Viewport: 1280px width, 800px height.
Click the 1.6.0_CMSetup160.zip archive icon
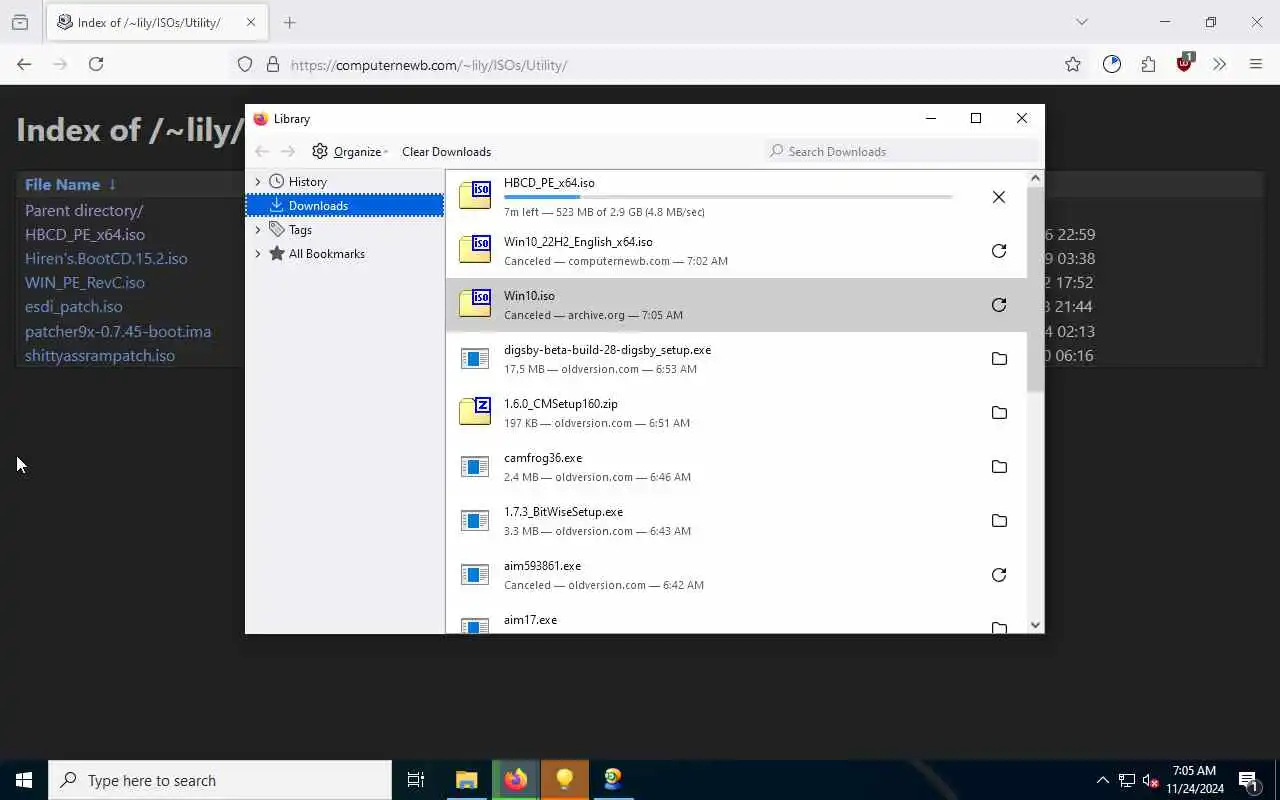[475, 411]
